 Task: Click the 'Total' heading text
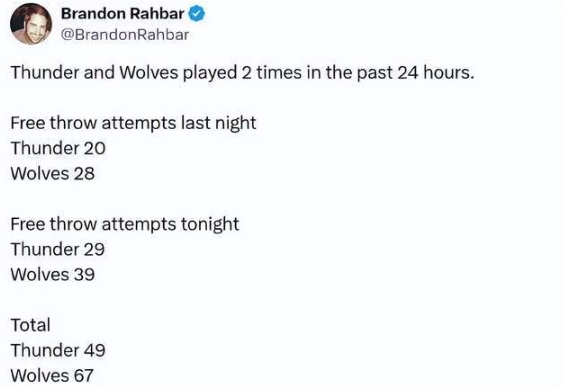point(30,325)
